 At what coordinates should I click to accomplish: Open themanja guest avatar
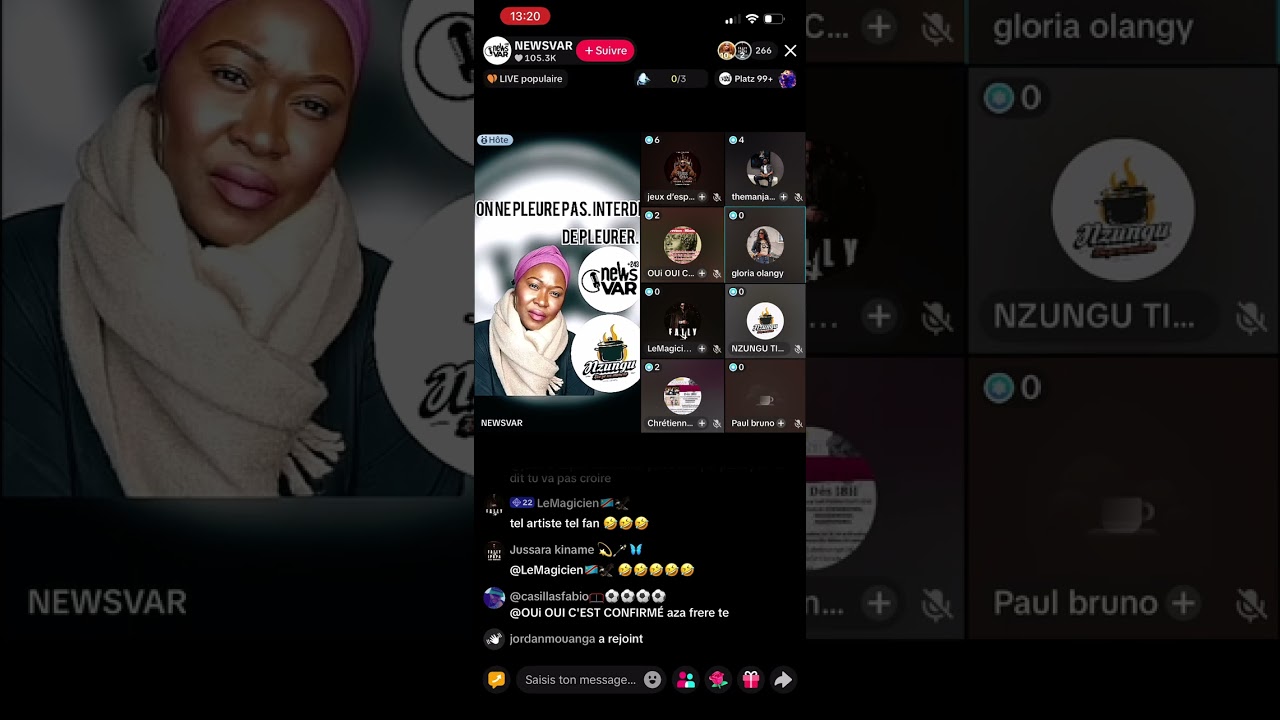click(765, 169)
